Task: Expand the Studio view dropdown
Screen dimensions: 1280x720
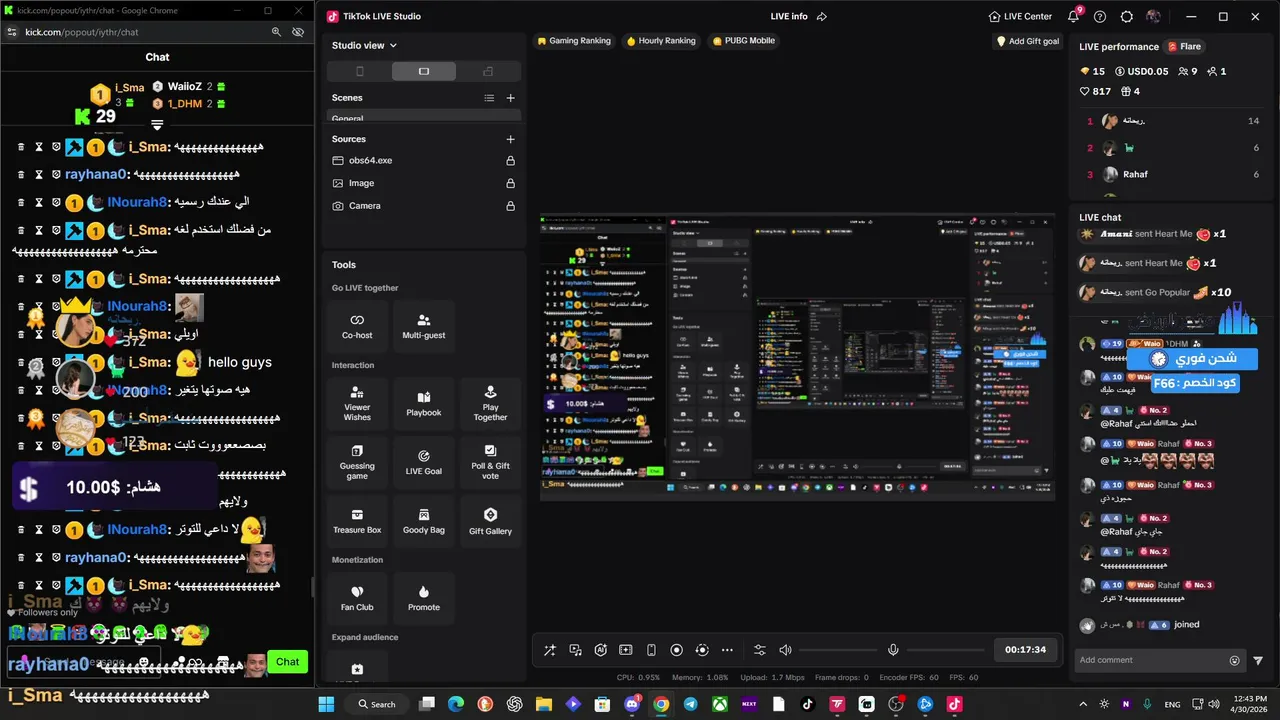Action: (x=365, y=45)
